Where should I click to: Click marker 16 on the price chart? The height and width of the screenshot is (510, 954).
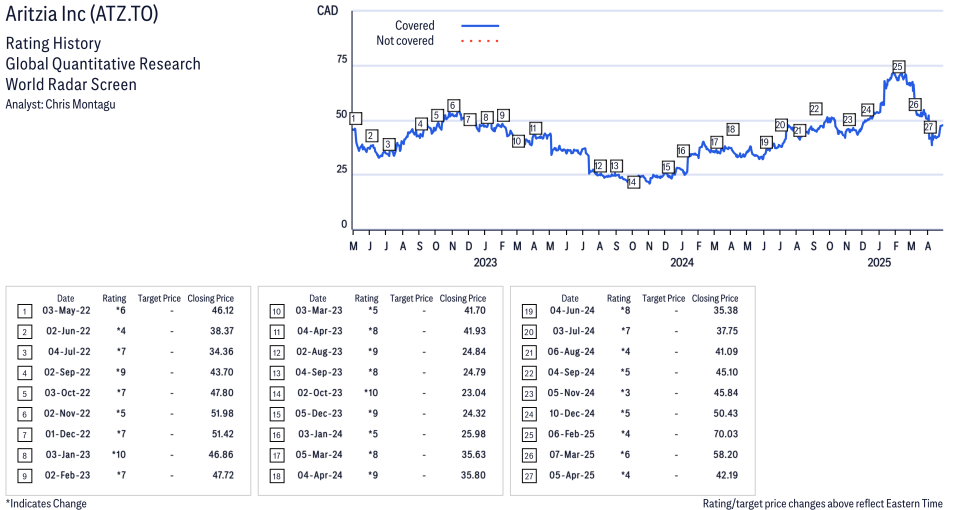coord(682,151)
